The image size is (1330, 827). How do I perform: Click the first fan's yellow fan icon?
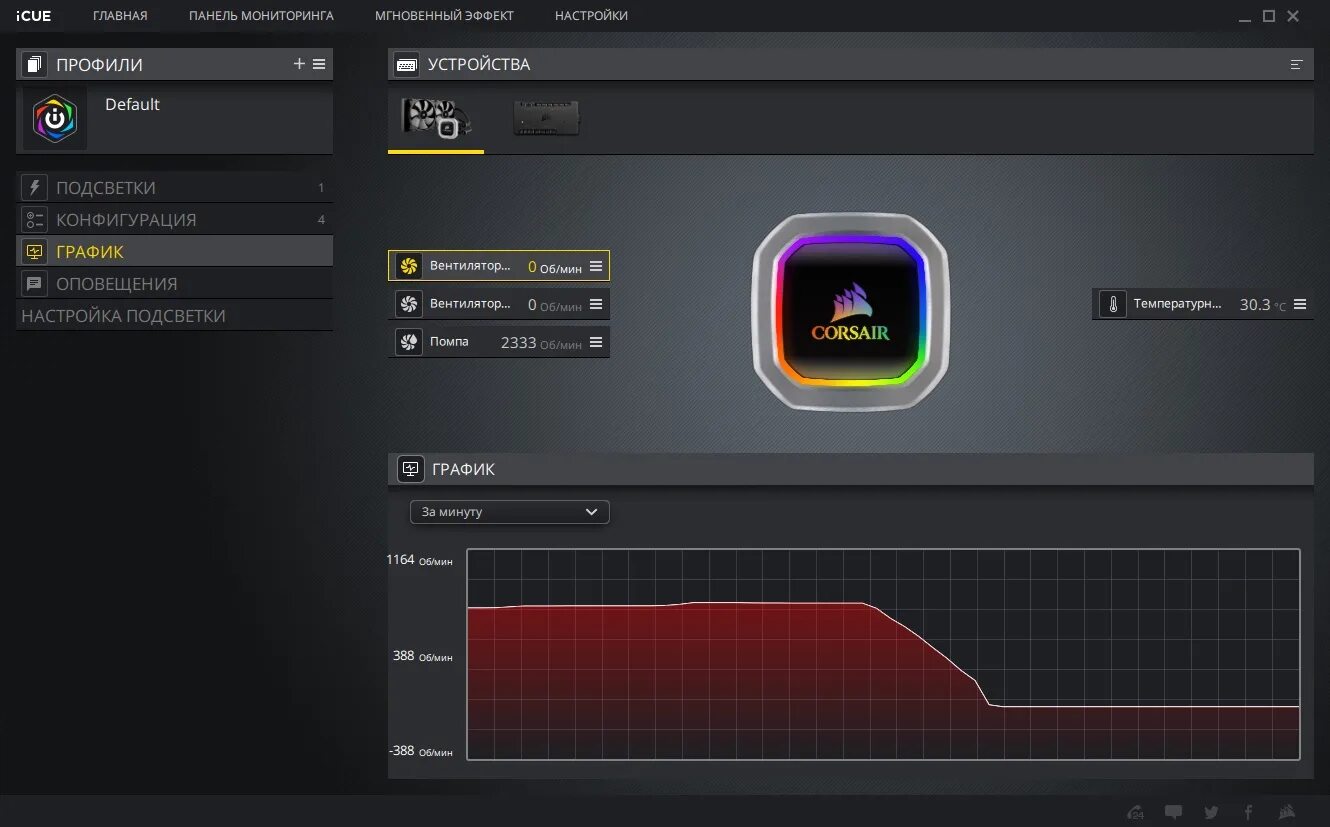tap(408, 266)
